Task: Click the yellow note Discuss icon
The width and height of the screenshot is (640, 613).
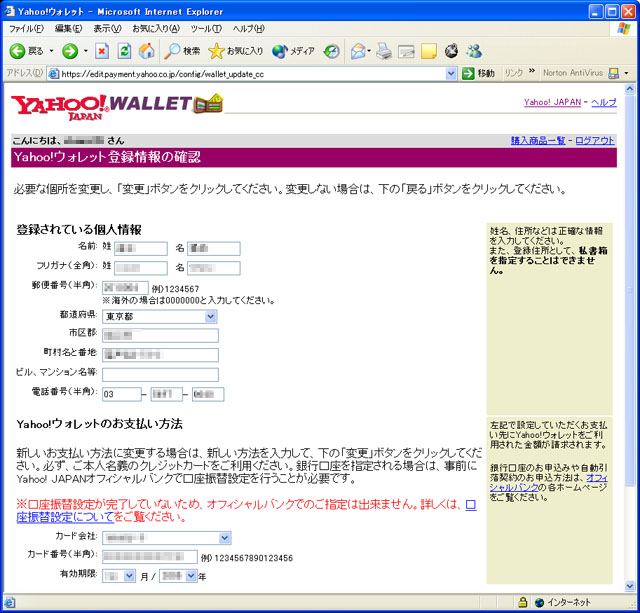Action: 429,51
